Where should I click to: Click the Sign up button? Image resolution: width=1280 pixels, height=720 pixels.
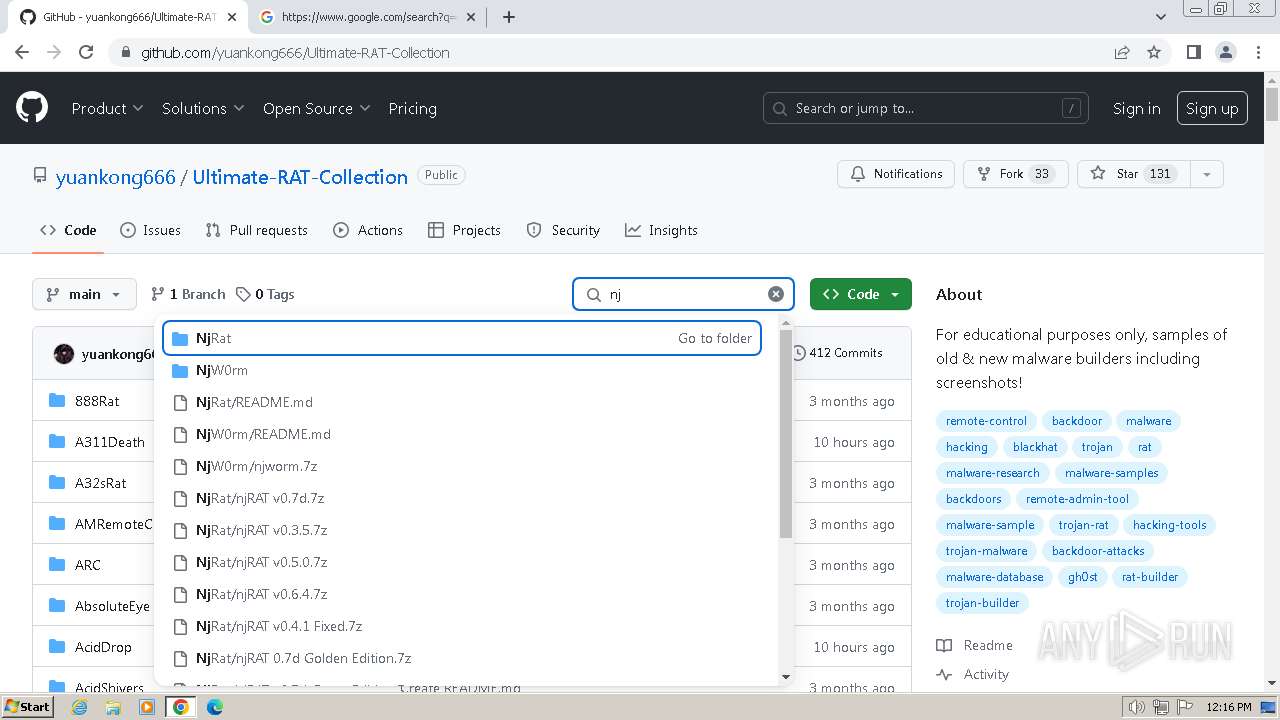tap(1212, 108)
